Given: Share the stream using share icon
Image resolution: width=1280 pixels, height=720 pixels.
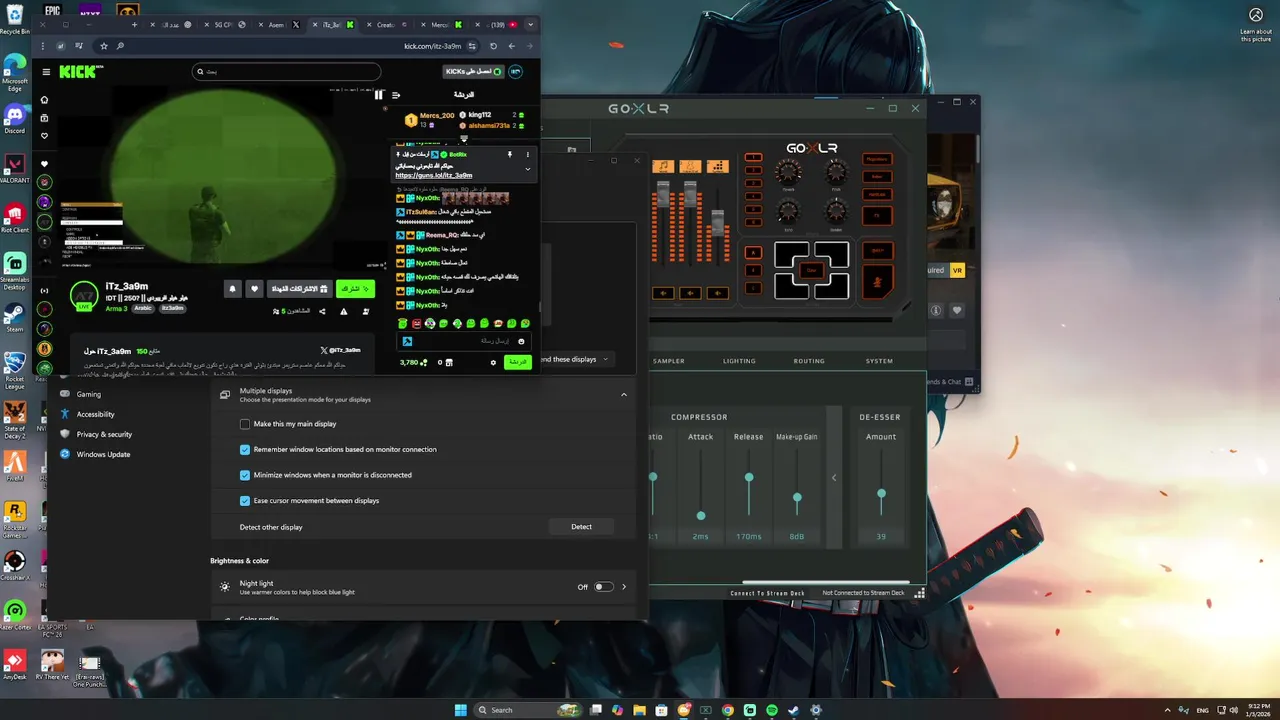Looking at the screenshot, I should tap(322, 311).
